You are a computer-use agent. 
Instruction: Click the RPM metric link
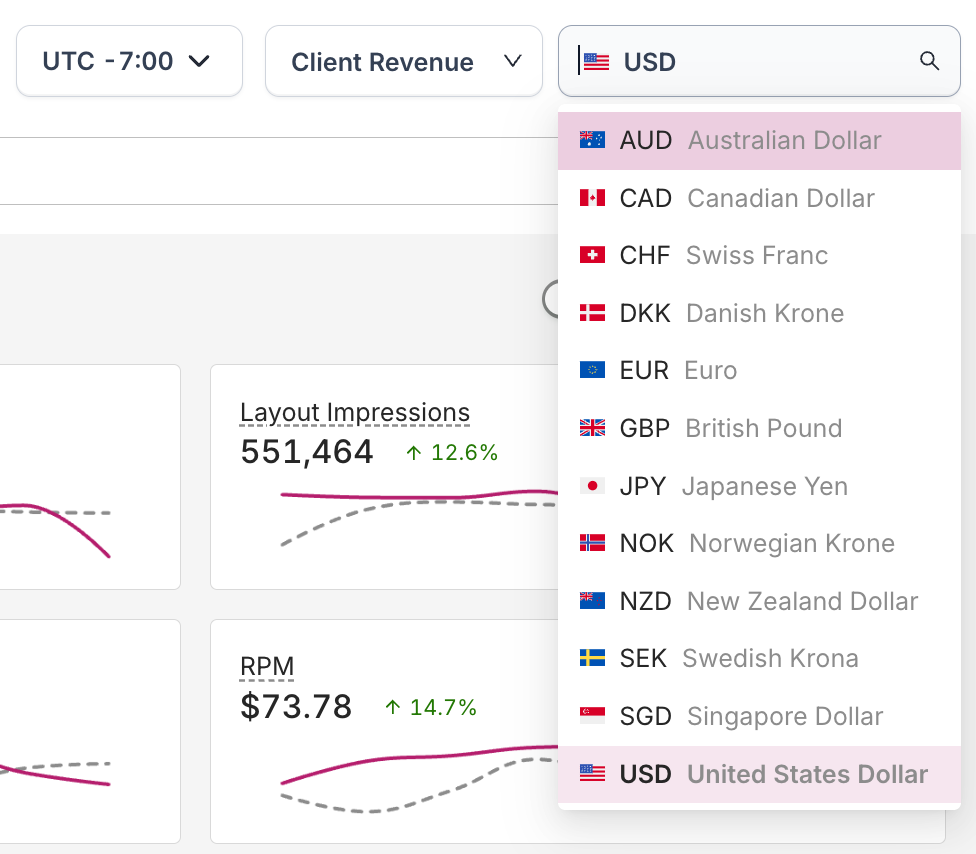coord(266,665)
